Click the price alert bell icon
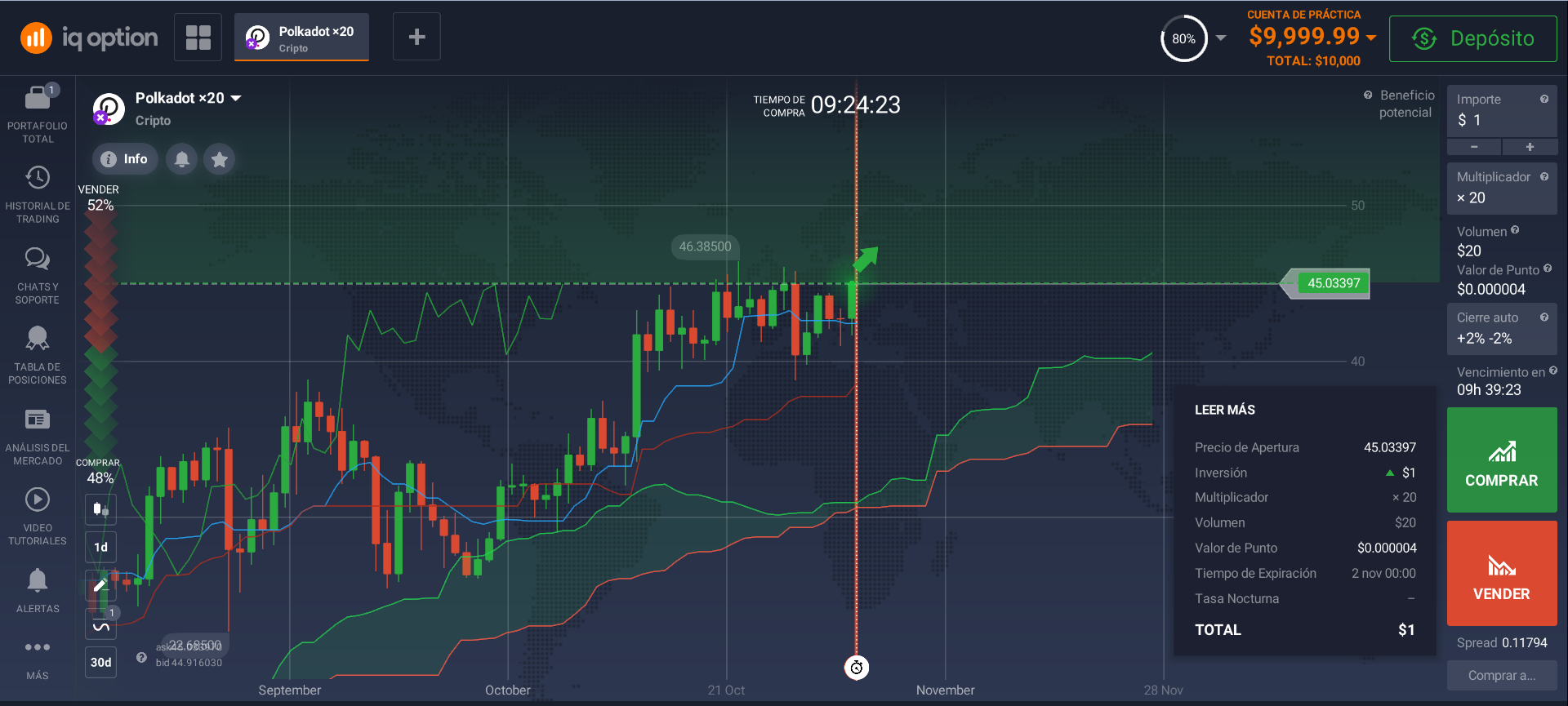The image size is (1568, 706). tap(182, 159)
